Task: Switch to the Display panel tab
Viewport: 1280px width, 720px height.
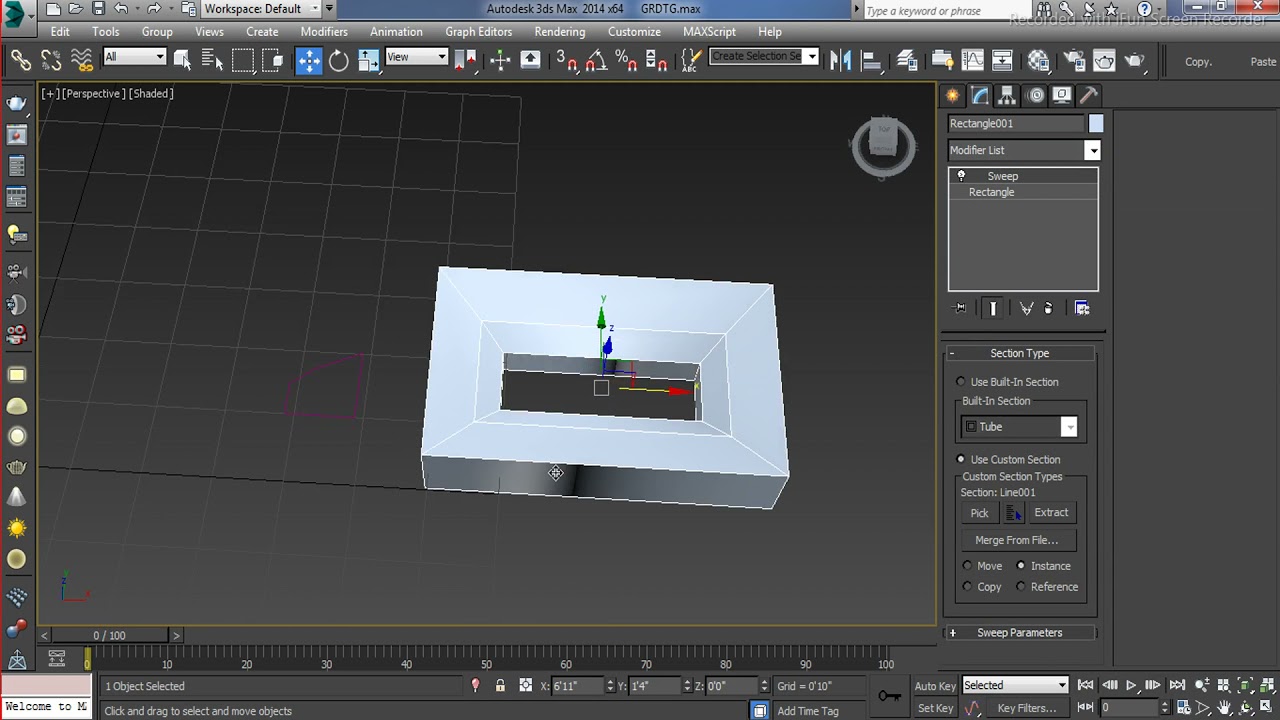Action: [1062, 95]
